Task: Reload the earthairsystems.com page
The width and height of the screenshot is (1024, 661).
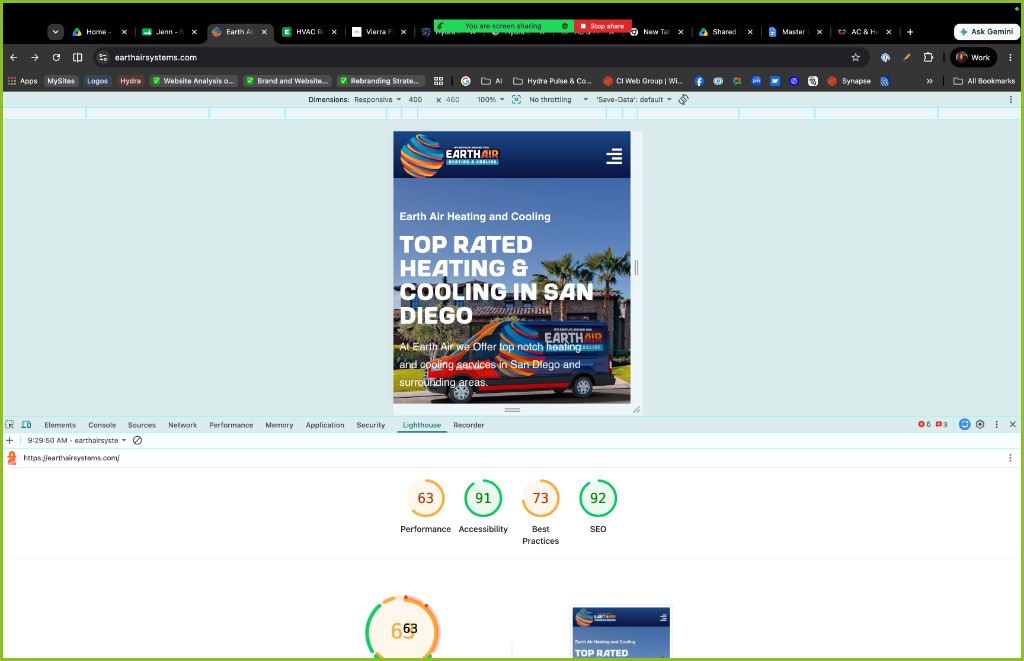Action: tap(56, 57)
